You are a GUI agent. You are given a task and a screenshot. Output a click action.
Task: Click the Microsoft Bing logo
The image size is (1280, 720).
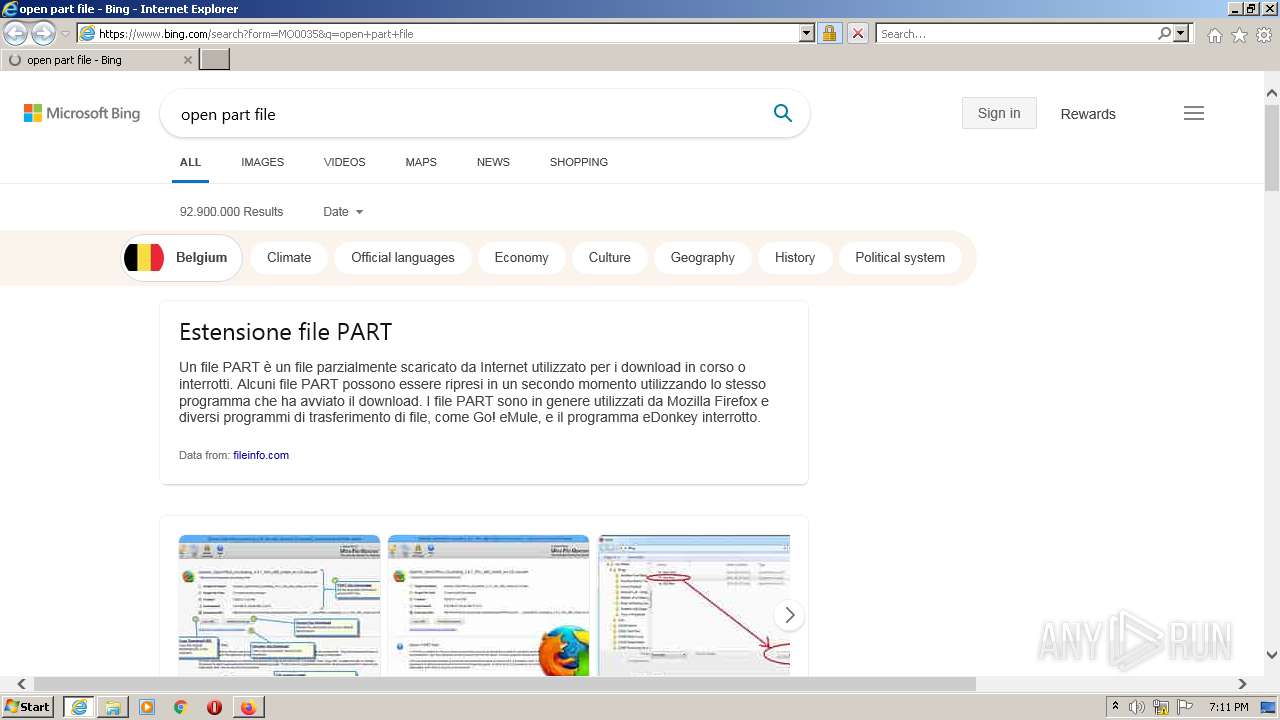click(x=82, y=114)
